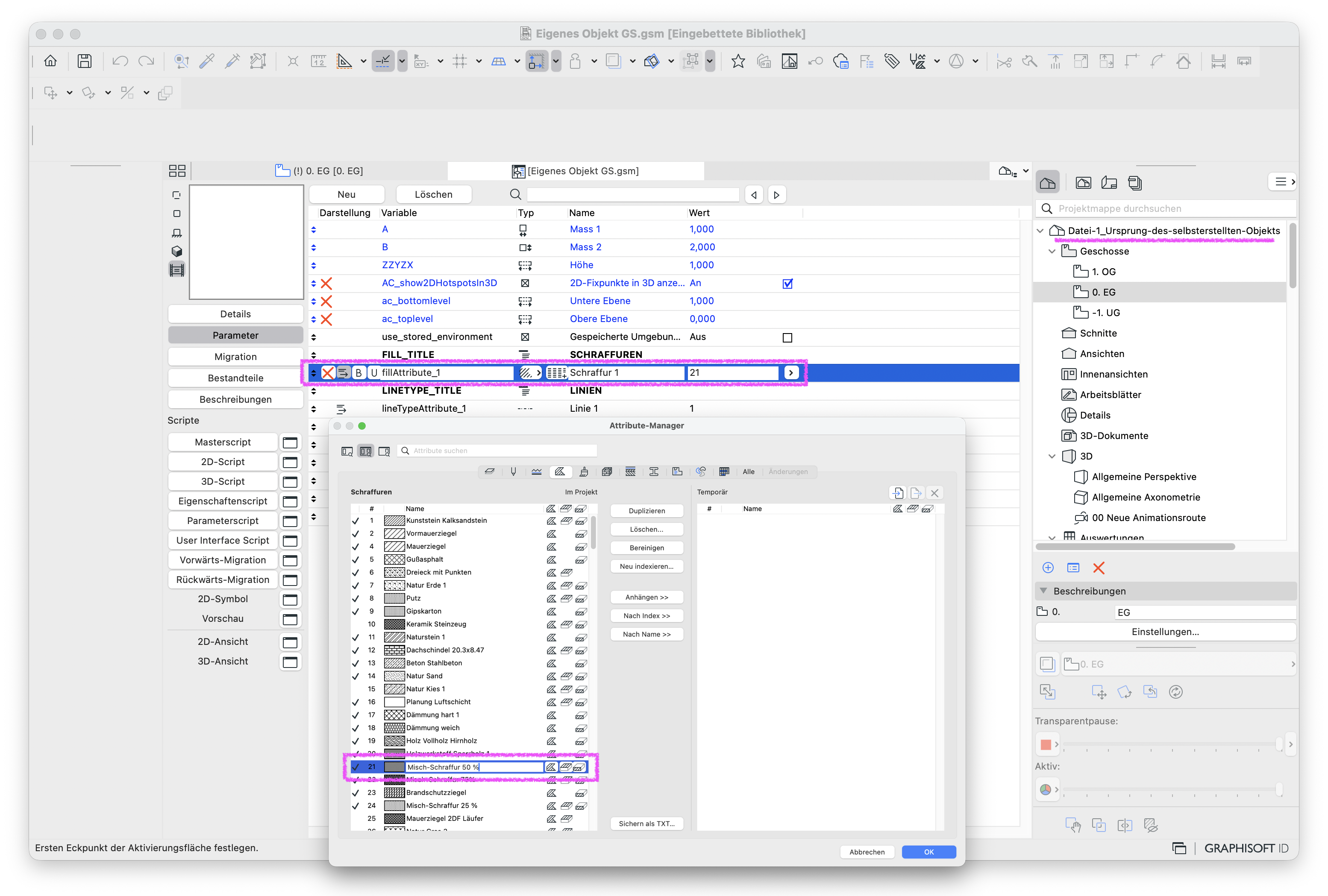The height and width of the screenshot is (896, 1328).
Task: Collapse the Beschreibungen panel triangle
Action: point(1043,591)
